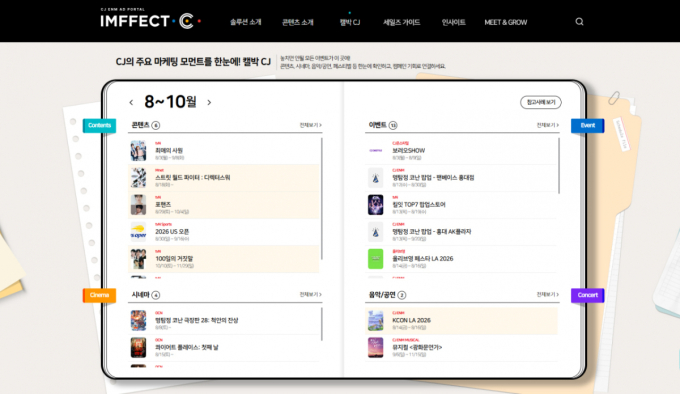Screen dimensions: 680x394
Task: Open the 100일의 거짓말 poster thumbnail
Action: [138, 259]
